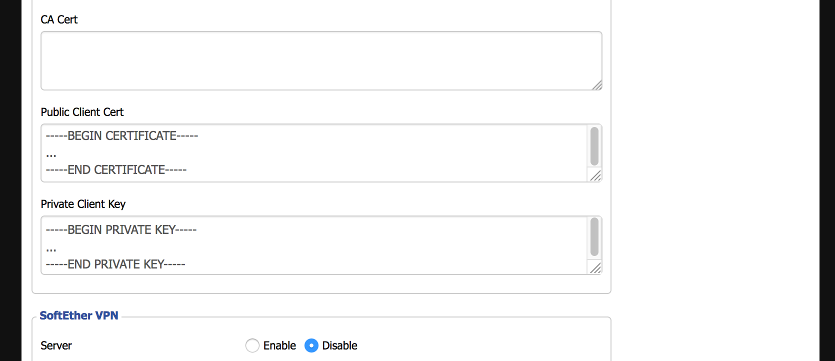Click the Enable text label beside its radio
This screenshot has height=361, width=835.
[280, 346]
